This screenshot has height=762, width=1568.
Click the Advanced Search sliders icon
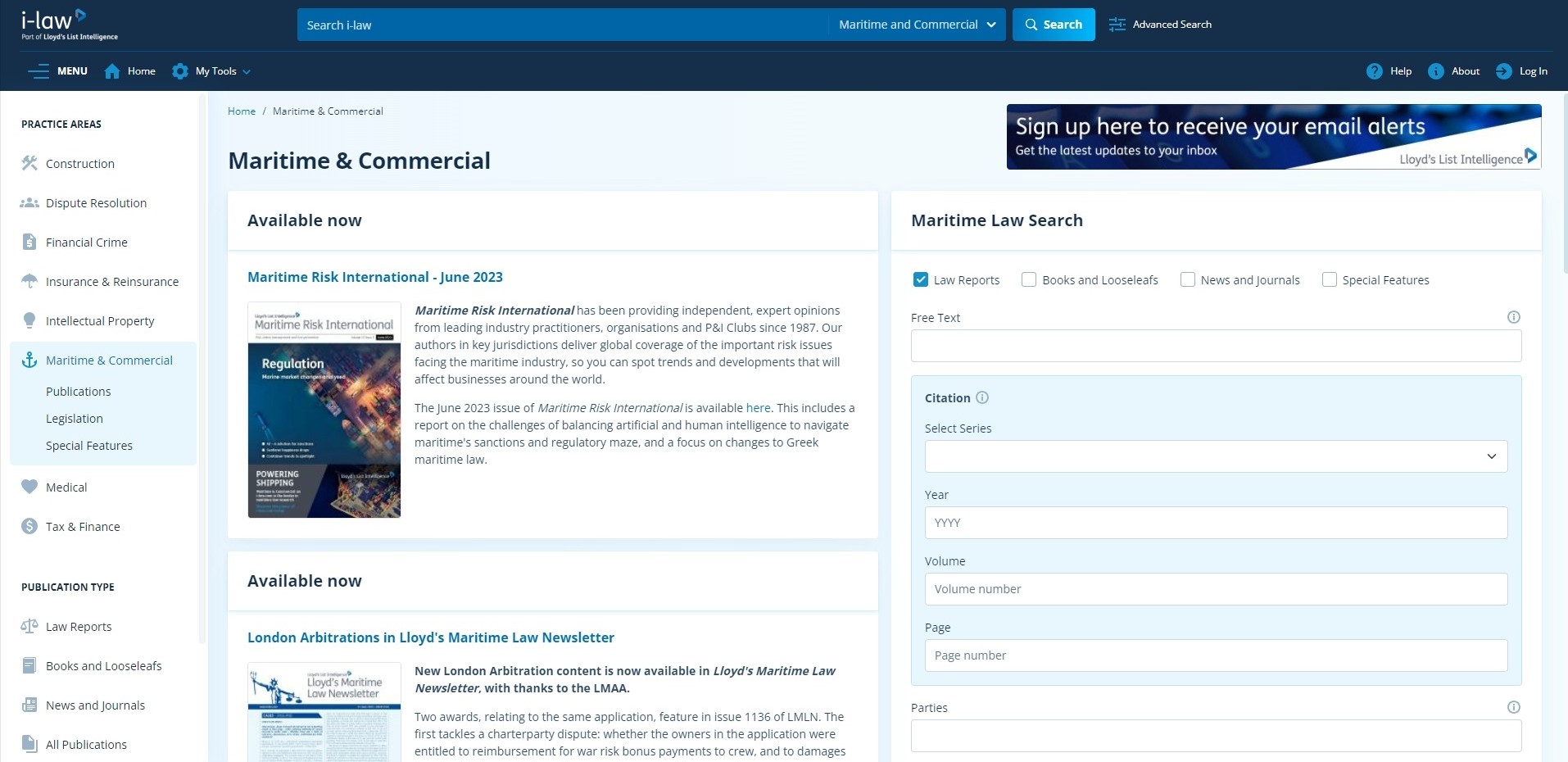(x=1117, y=25)
